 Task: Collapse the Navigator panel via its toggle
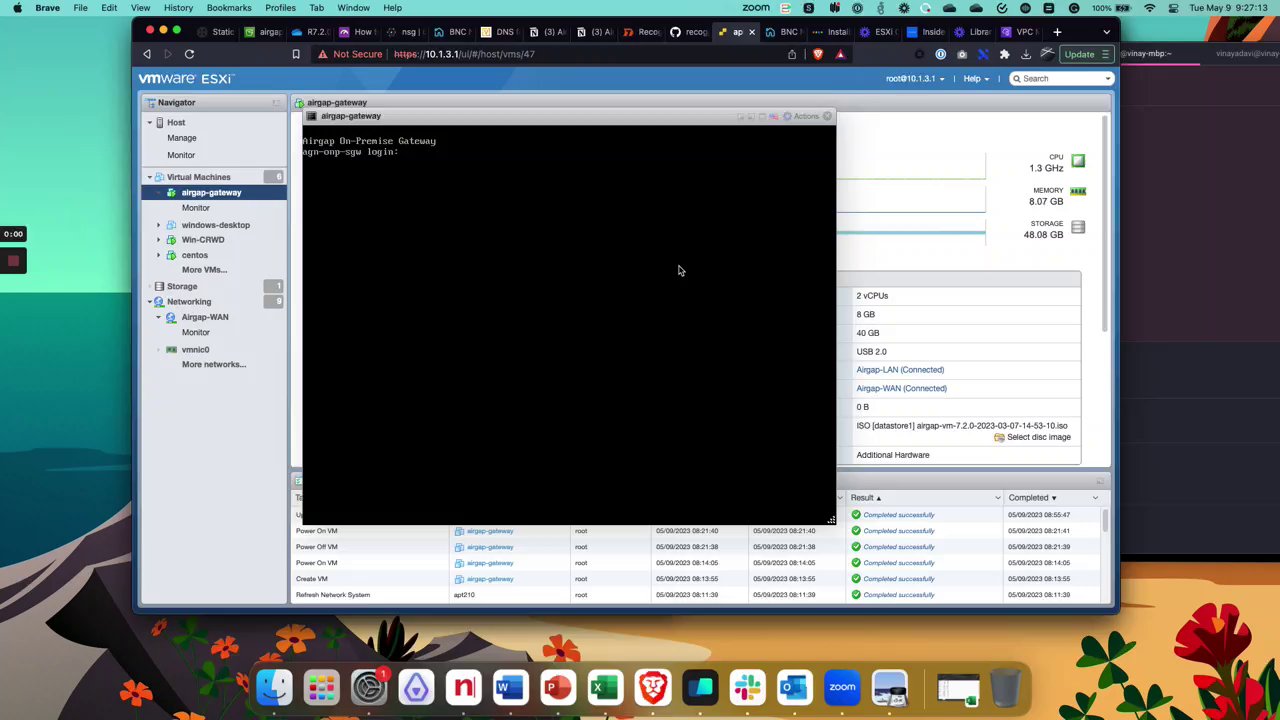[x=276, y=103]
